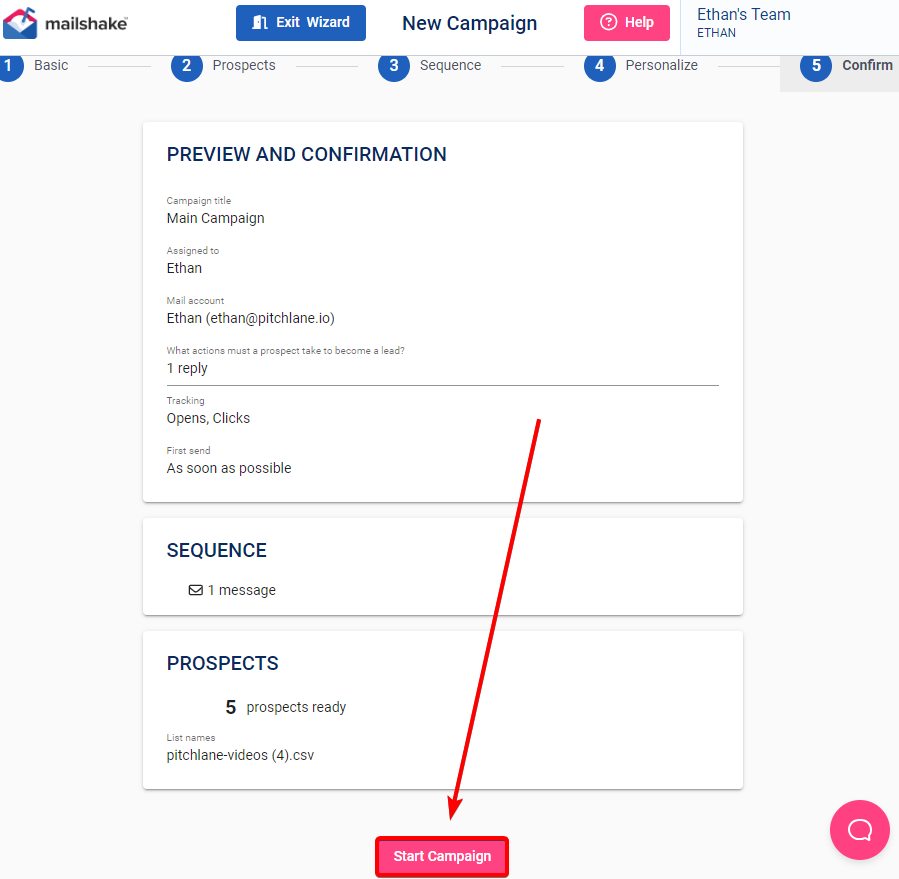Open the chat bubble support widget
Viewport: 899px width, 879px height.
[859, 829]
